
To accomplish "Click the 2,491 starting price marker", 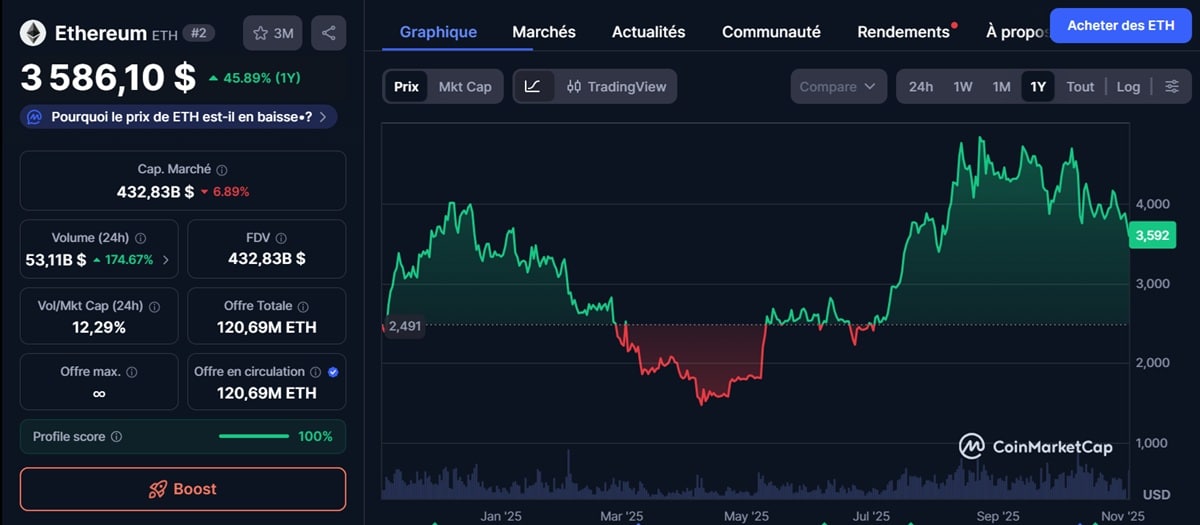I will pyautogui.click(x=403, y=325).
